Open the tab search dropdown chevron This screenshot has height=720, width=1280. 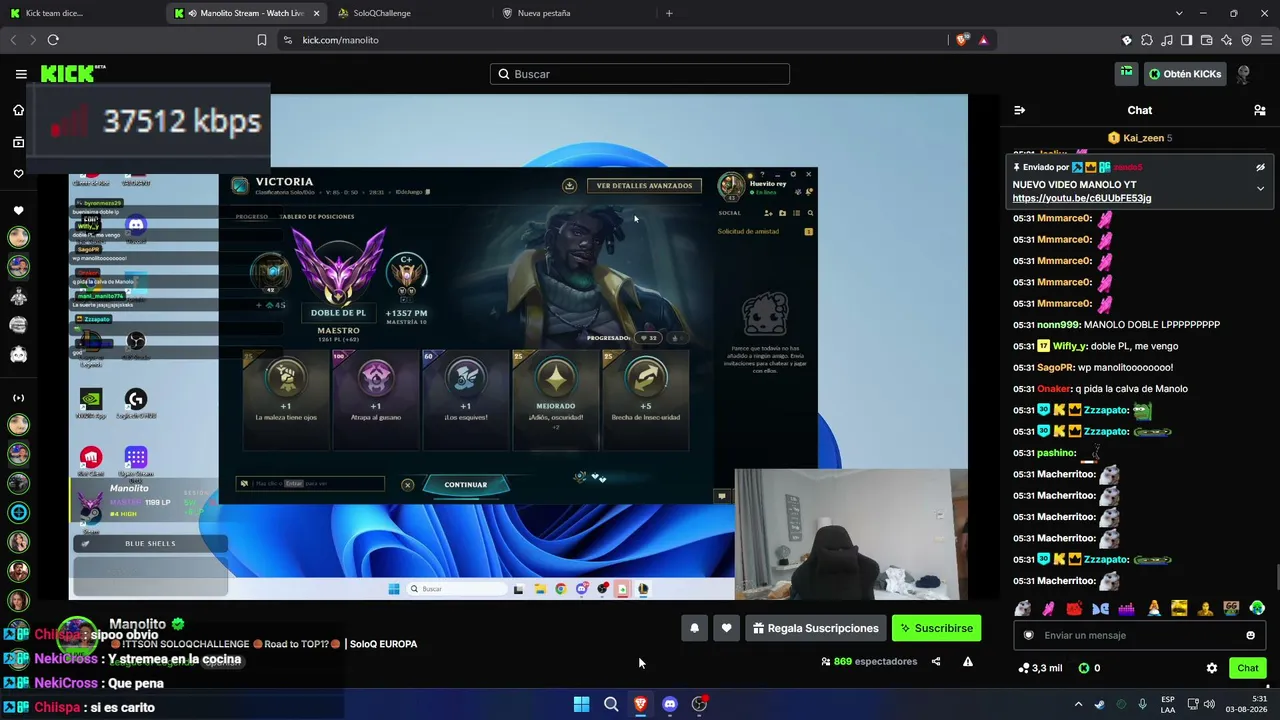[x=1179, y=13]
